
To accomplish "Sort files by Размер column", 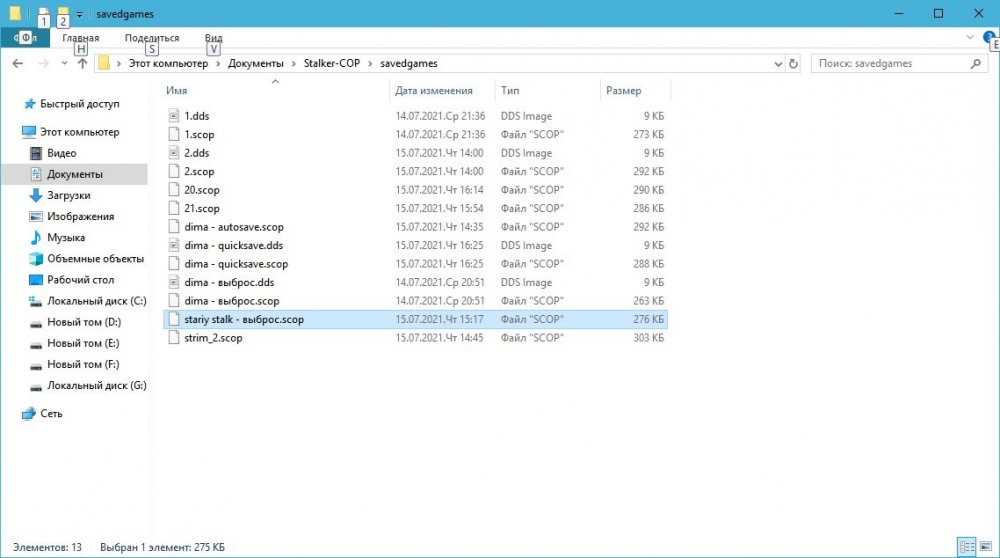I will tap(623, 90).
